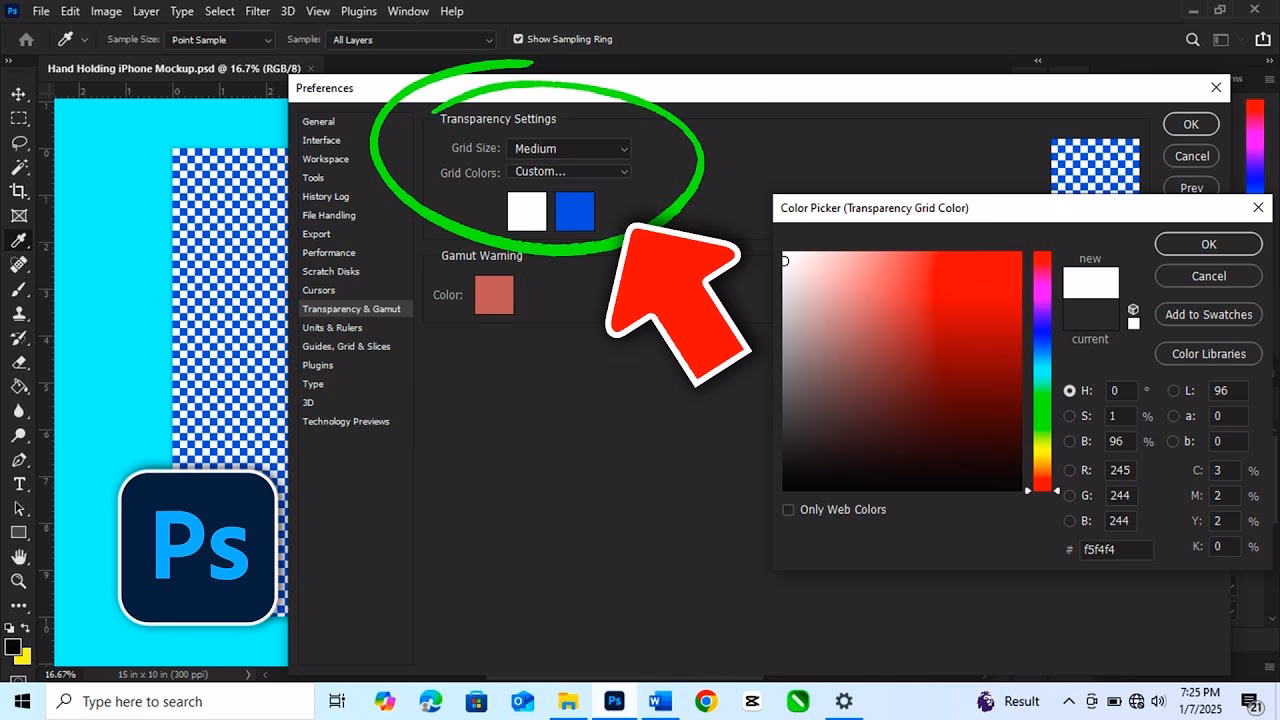Open the Grid Size dropdown

pyautogui.click(x=569, y=148)
